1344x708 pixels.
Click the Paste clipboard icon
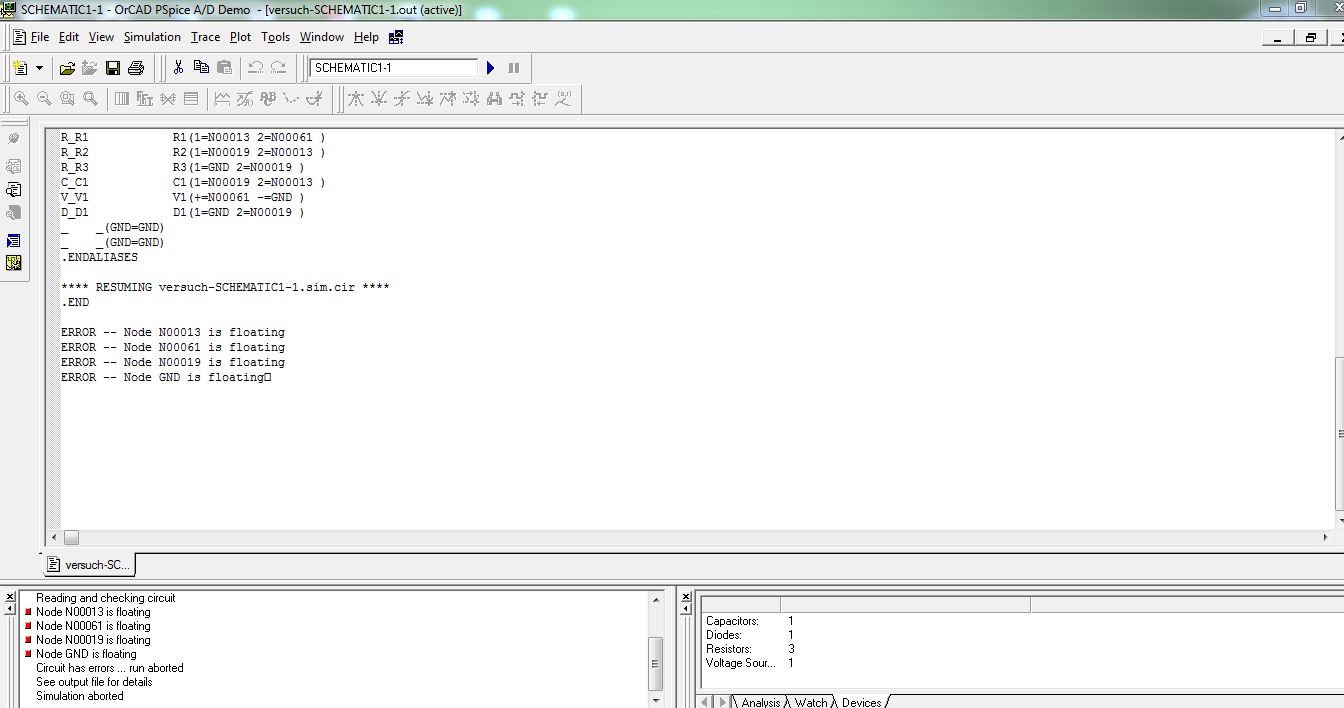224,68
